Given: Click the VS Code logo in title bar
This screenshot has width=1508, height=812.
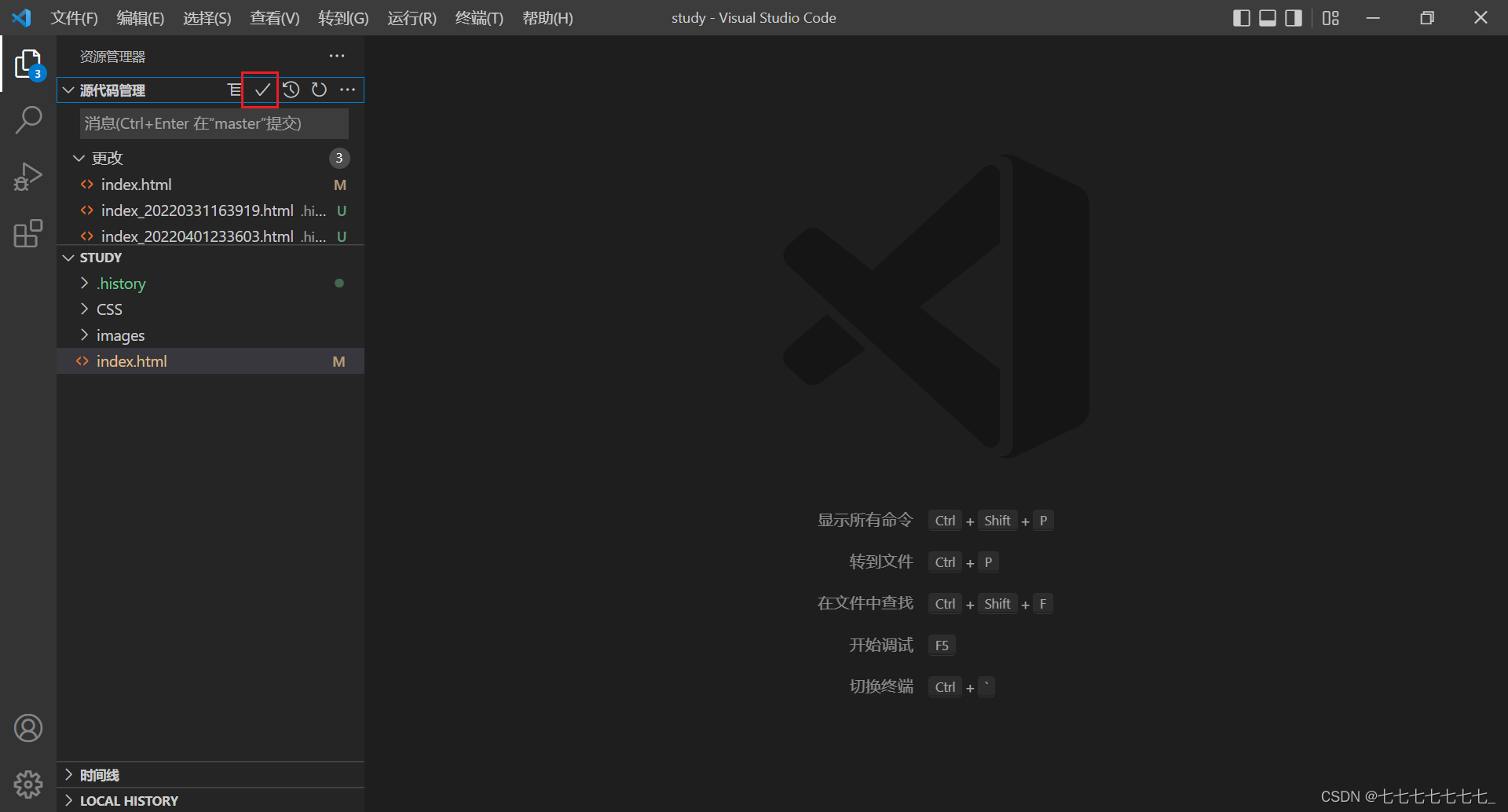Looking at the screenshot, I should click(x=22, y=17).
